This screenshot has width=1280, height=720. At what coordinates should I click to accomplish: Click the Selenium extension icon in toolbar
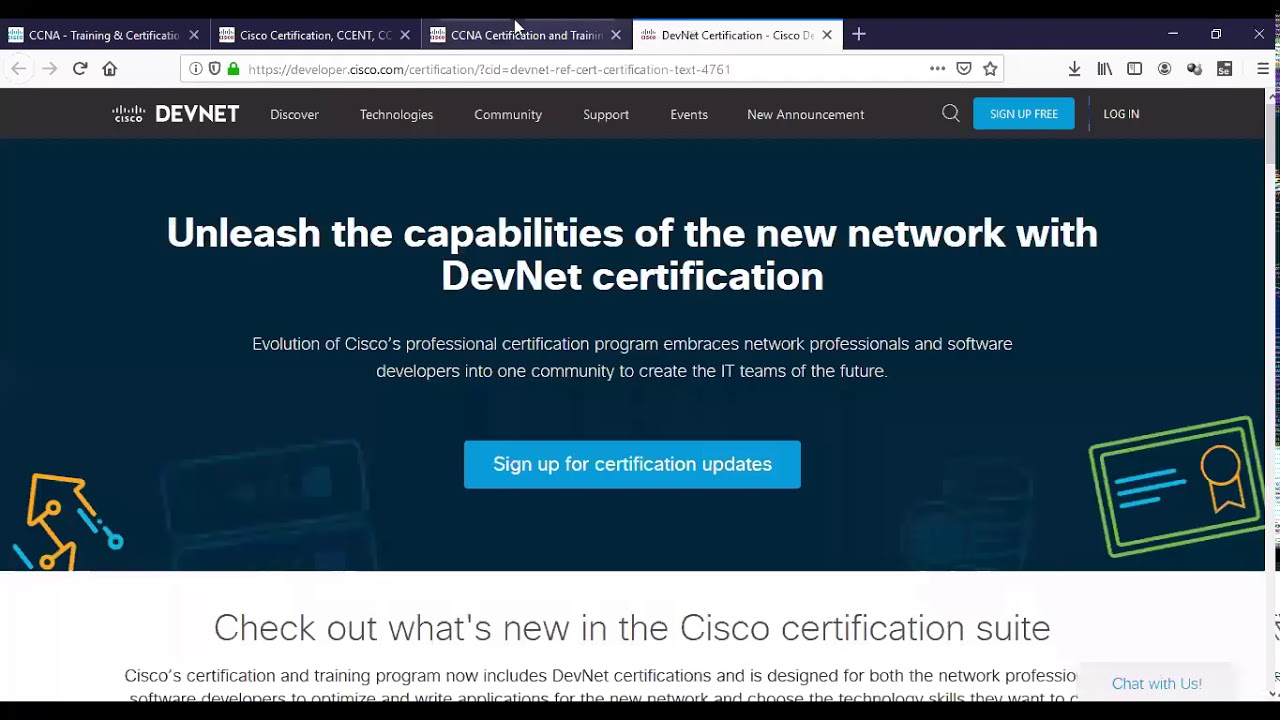coord(1224,69)
